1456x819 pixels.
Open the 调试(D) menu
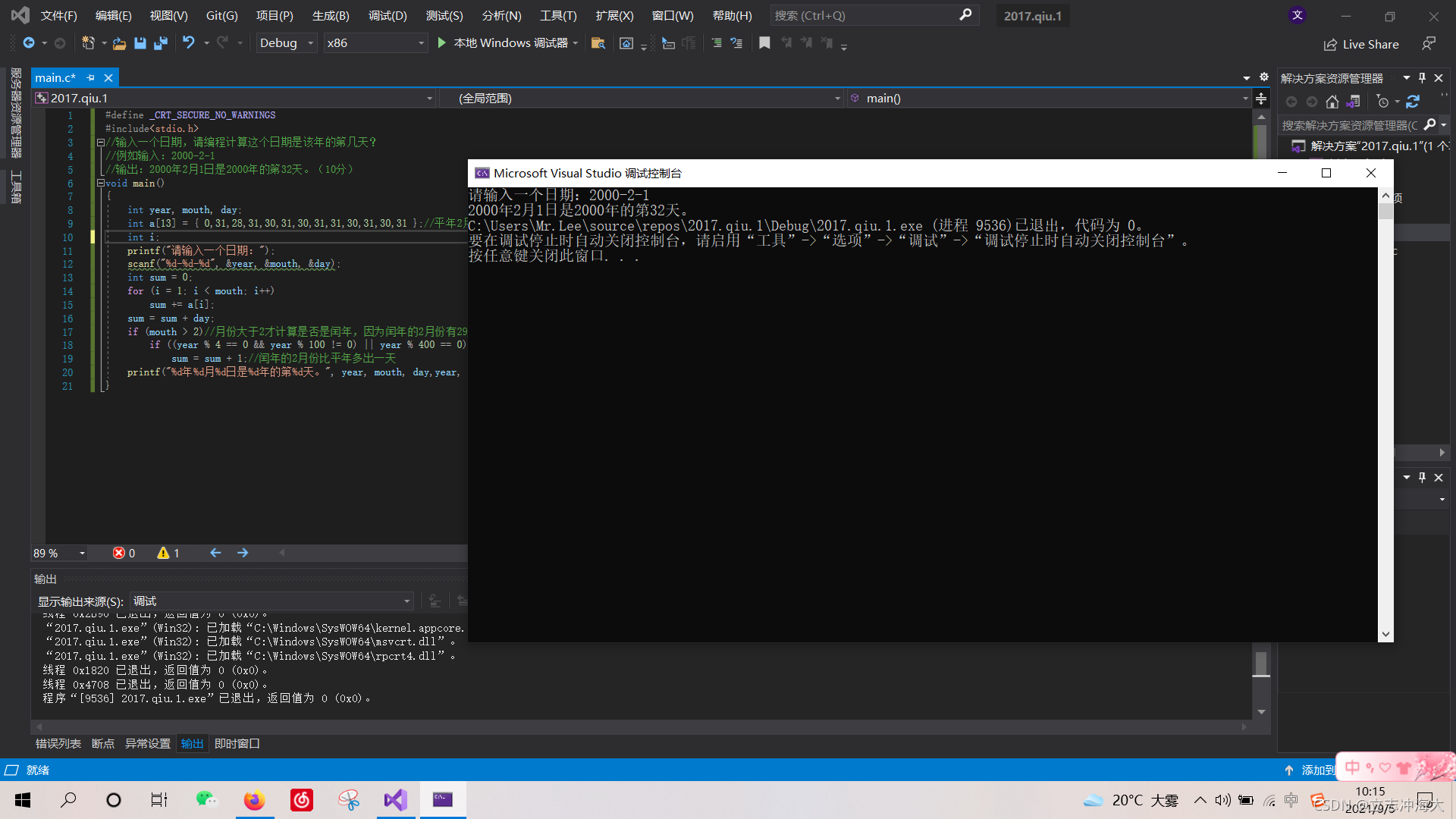pyautogui.click(x=388, y=15)
